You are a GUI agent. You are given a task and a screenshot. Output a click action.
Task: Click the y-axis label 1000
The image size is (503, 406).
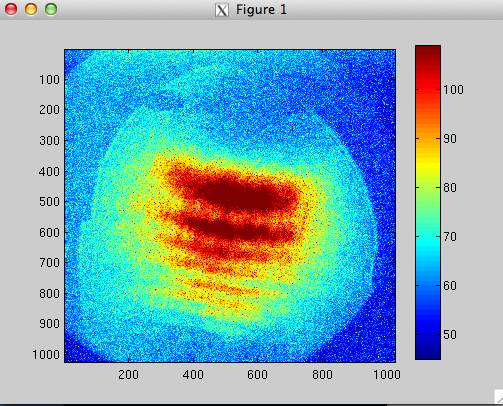coord(46,355)
